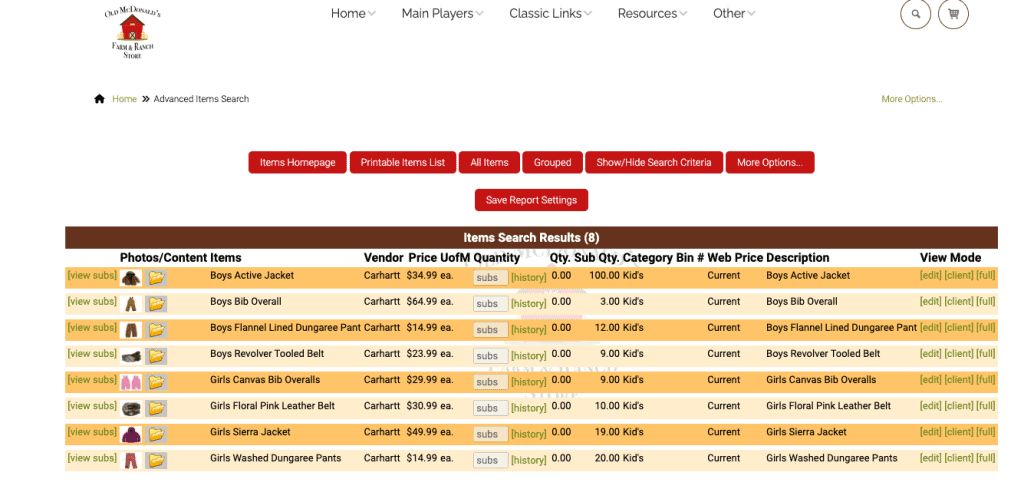Viewport: 1024px width, 499px height.
Task: Click the Items Search Results (8) title
Action: [531, 238]
